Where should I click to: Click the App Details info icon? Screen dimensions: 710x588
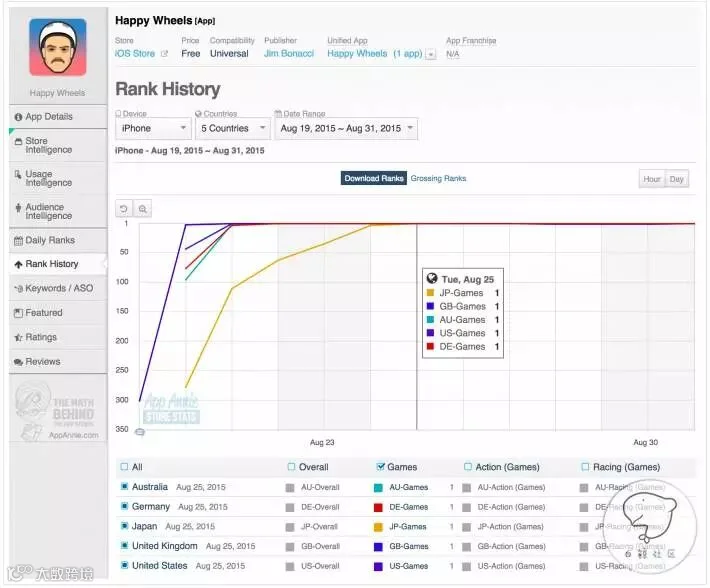click(18, 117)
